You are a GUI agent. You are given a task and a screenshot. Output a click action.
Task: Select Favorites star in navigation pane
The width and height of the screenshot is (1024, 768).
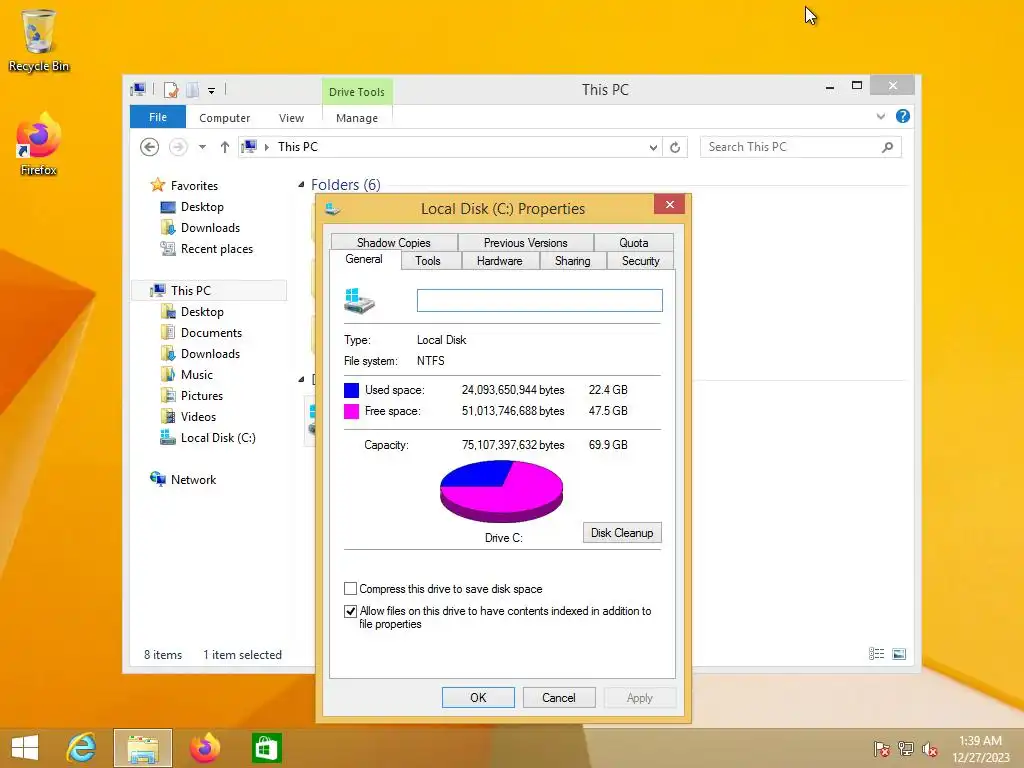pos(157,185)
